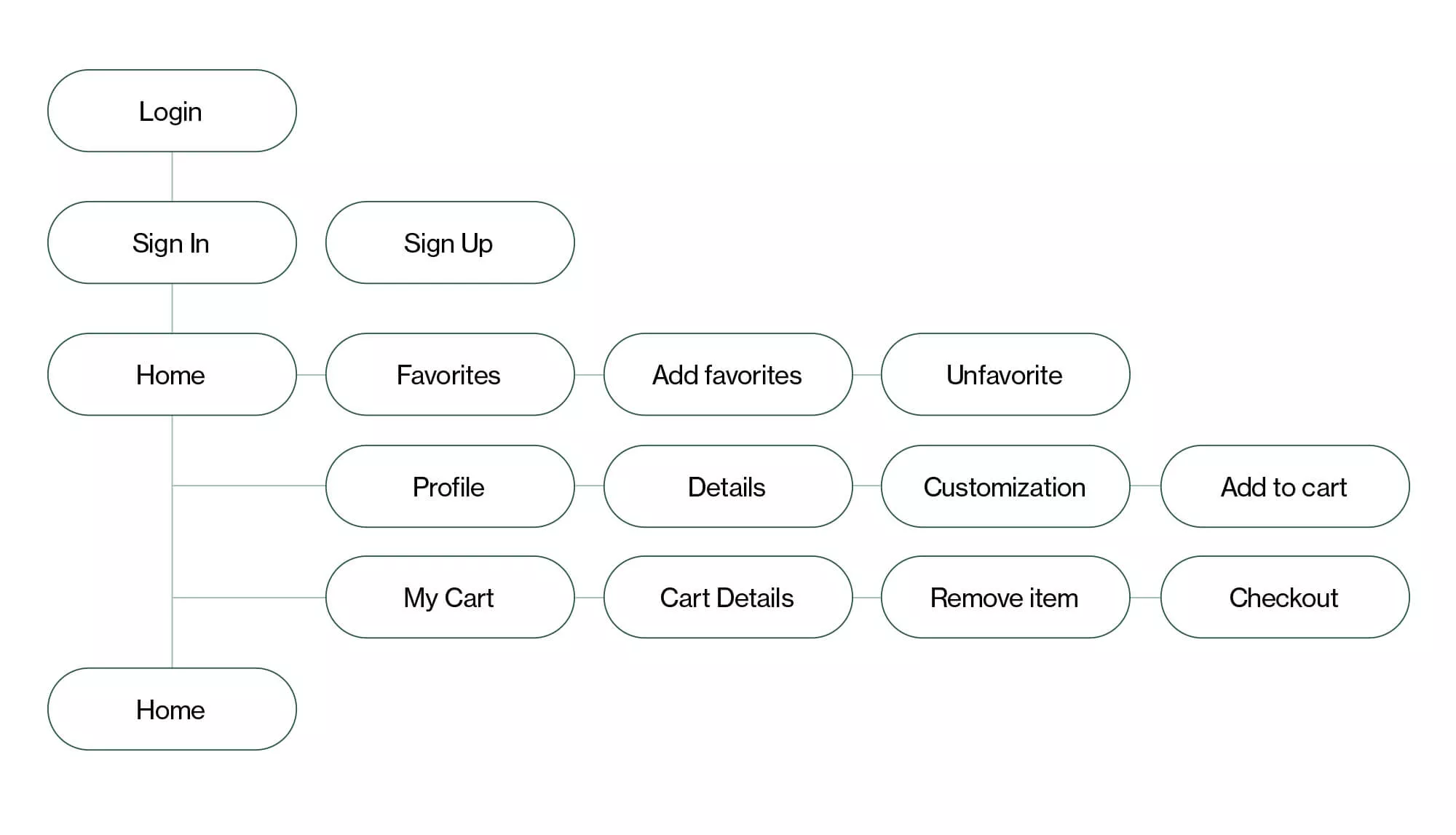Open the Favorites node
1456x835 pixels.
(450, 375)
